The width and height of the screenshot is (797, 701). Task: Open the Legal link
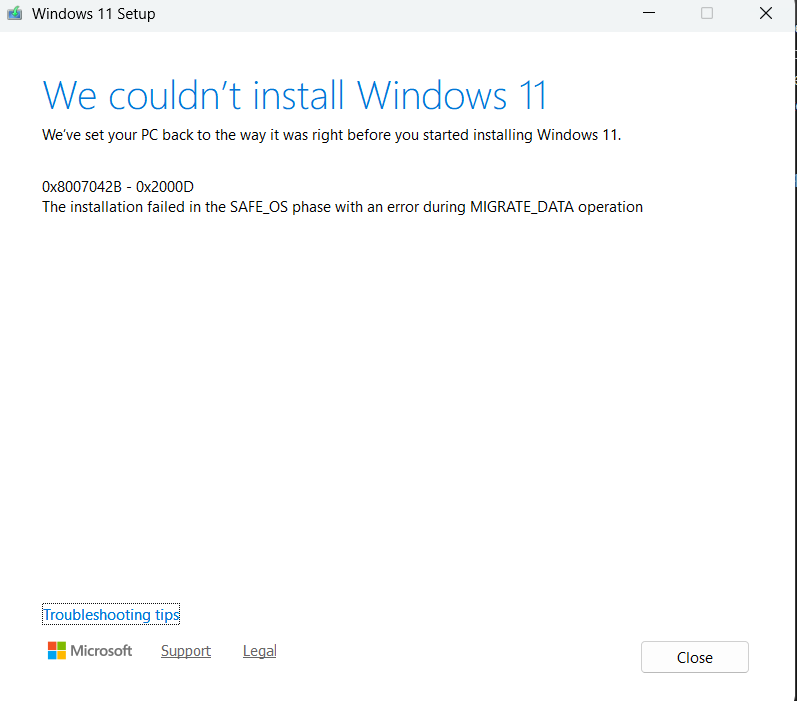[x=259, y=651]
